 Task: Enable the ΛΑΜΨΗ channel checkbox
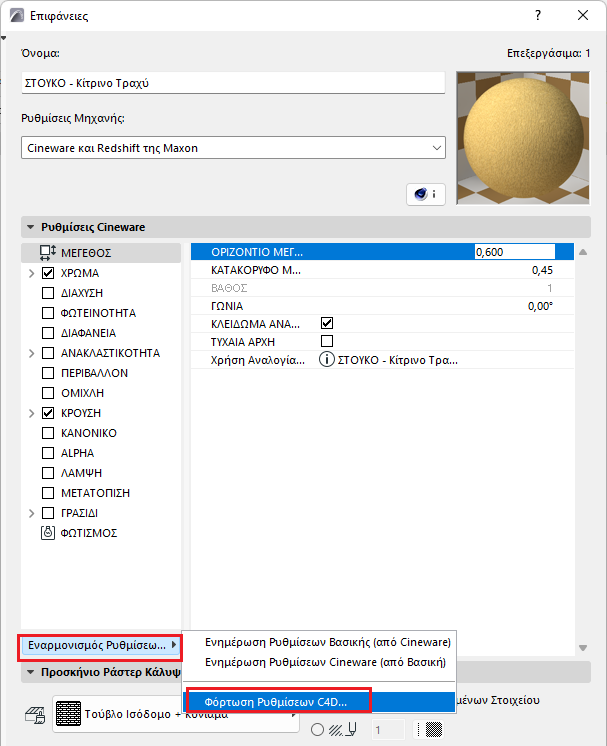click(48, 473)
